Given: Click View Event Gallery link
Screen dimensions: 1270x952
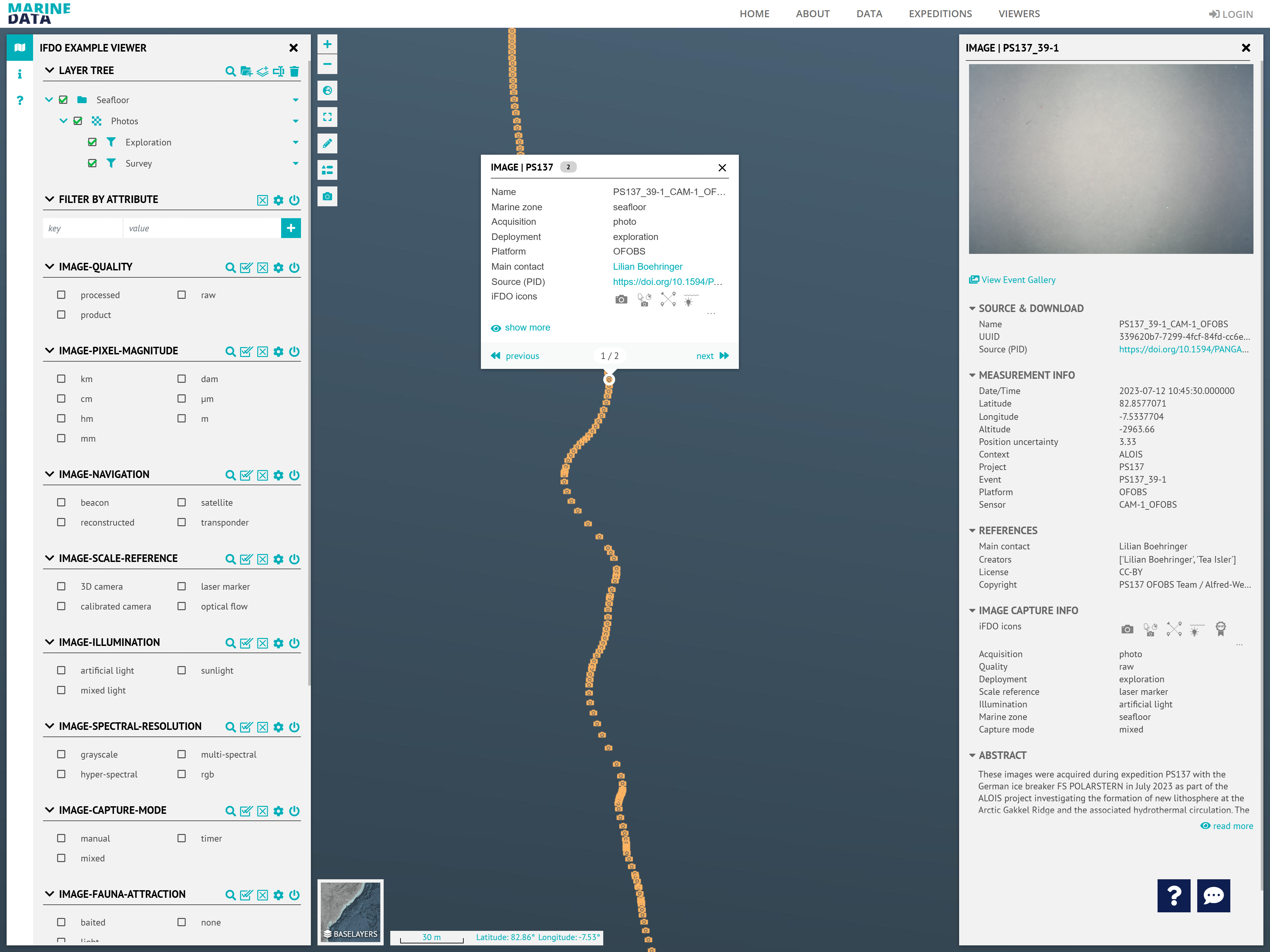Looking at the screenshot, I should (x=1012, y=279).
